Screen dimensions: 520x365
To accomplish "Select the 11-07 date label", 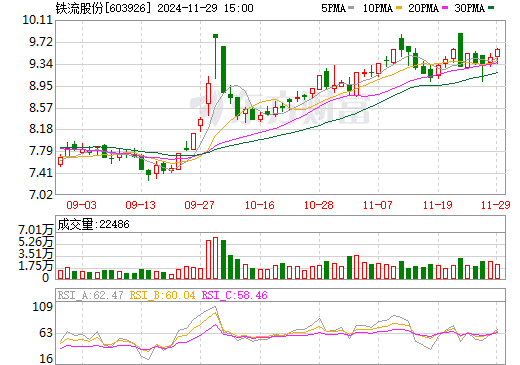I will [377, 205].
